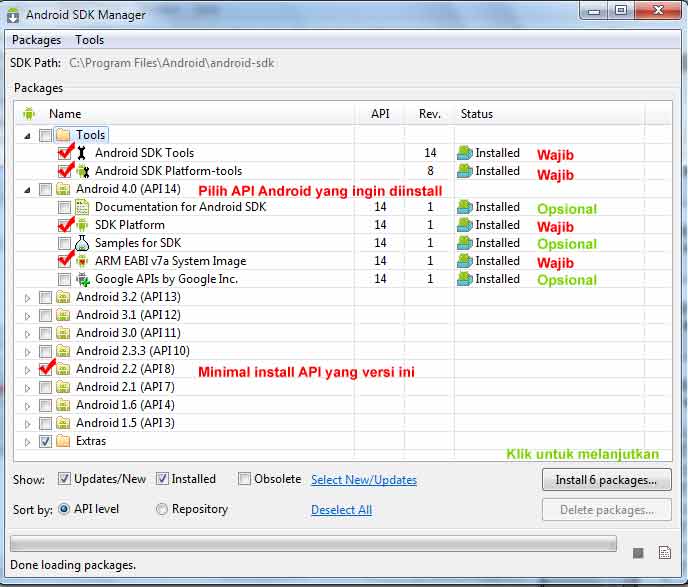Click the Android SDK Tools wrench icon
This screenshot has height=587, width=688.
point(82,153)
